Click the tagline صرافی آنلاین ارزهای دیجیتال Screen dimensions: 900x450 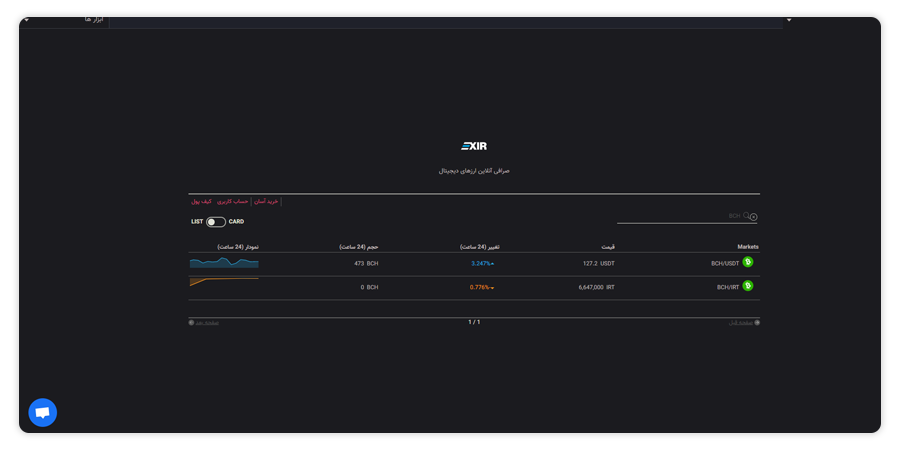pyautogui.click(x=474, y=171)
